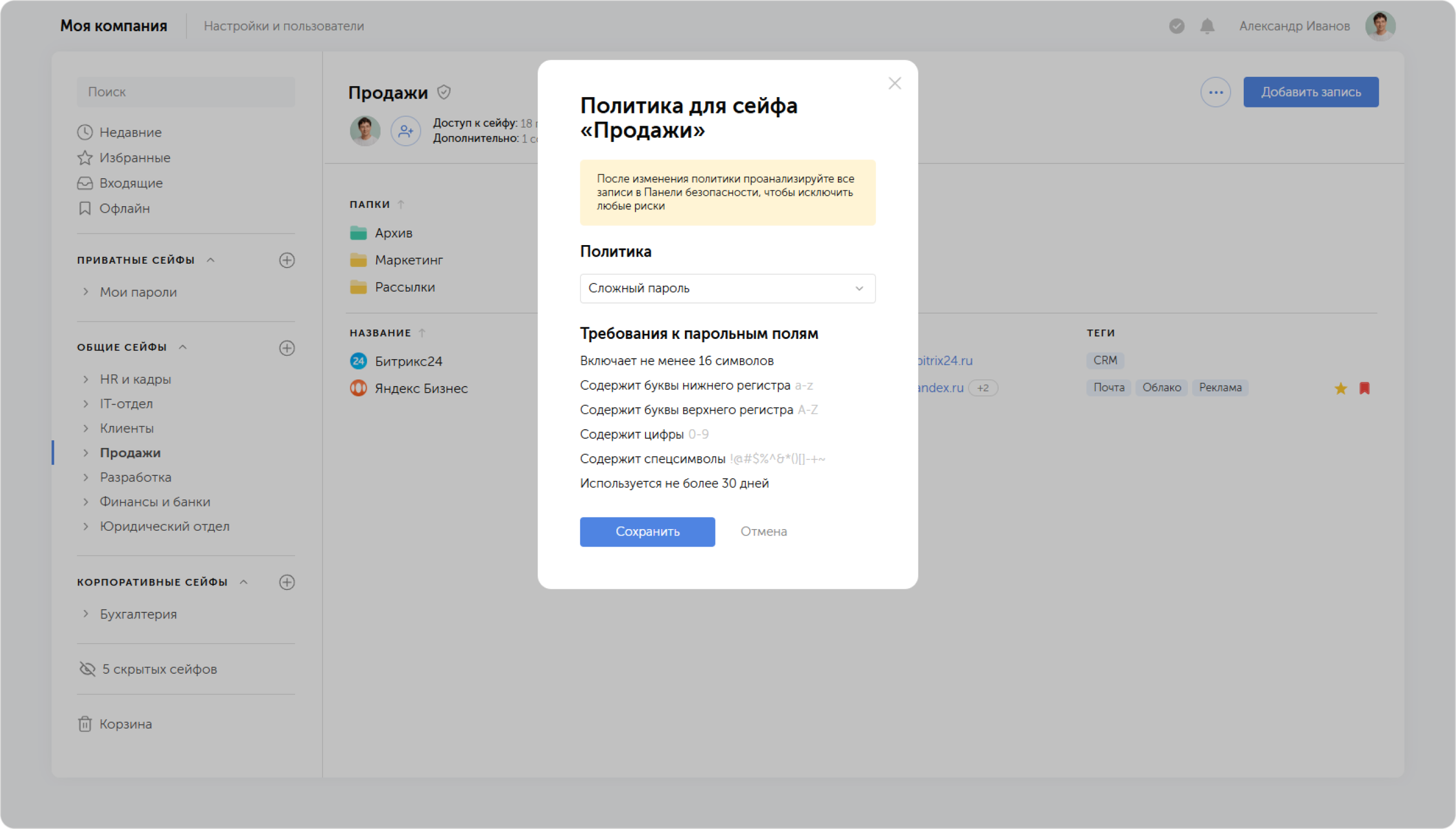1456x829 pixels.
Task: Collapse the Общие сейфы section chevron
Action: click(x=183, y=347)
